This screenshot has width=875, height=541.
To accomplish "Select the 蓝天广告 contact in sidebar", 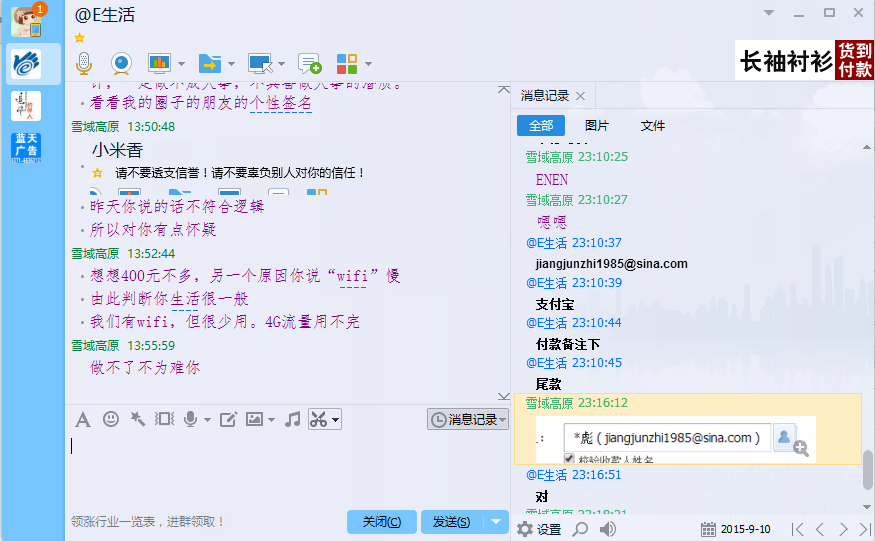I will pyautogui.click(x=26, y=148).
